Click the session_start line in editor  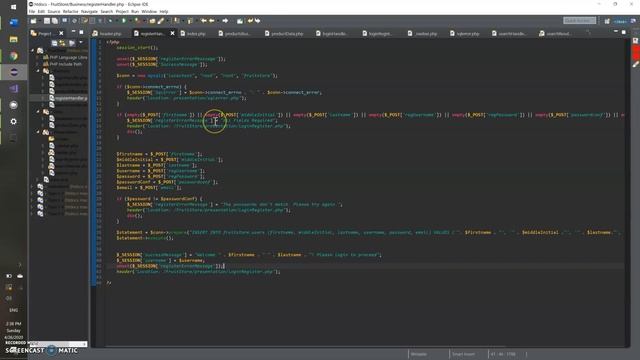pos(137,48)
